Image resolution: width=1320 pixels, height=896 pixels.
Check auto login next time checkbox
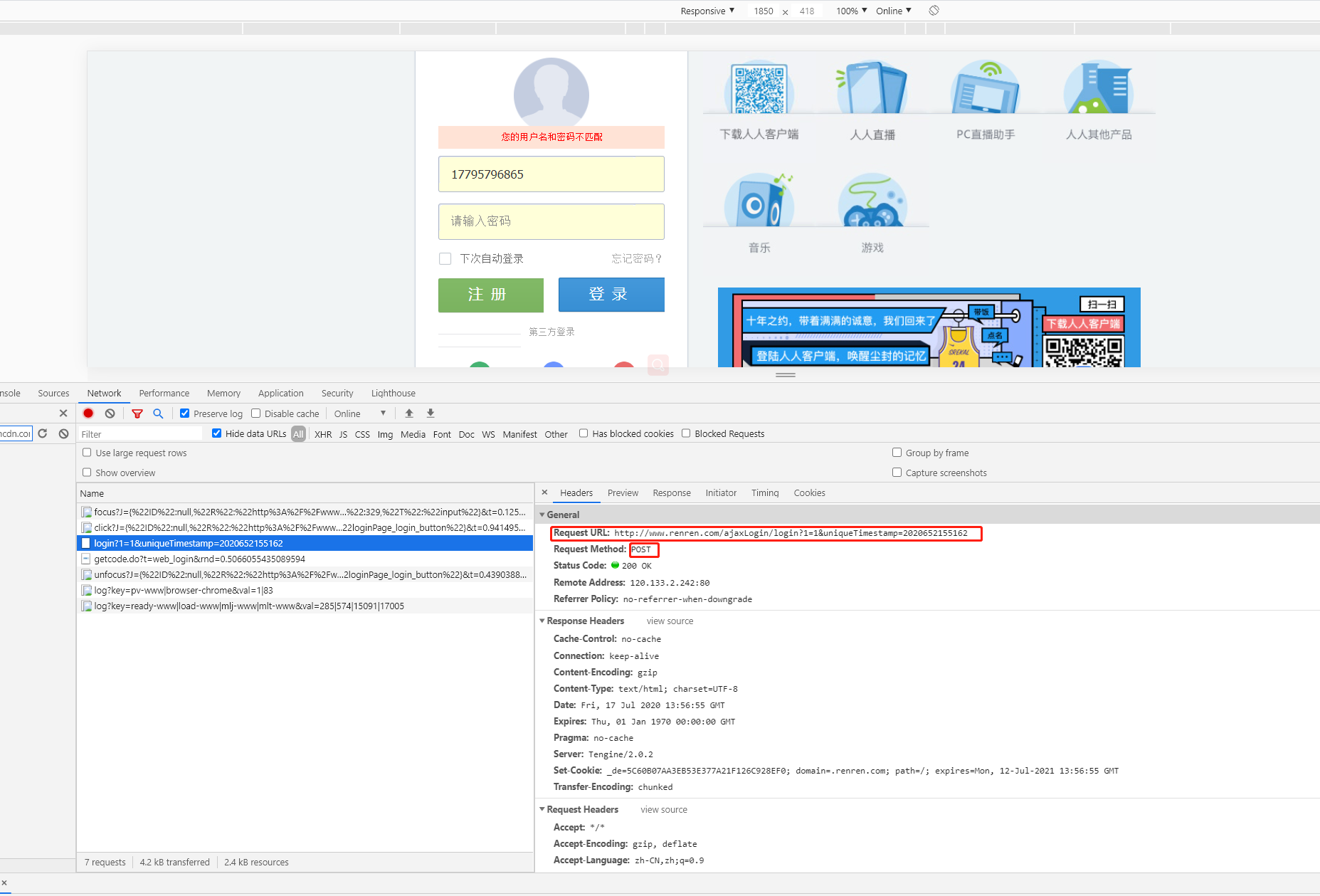[445, 258]
